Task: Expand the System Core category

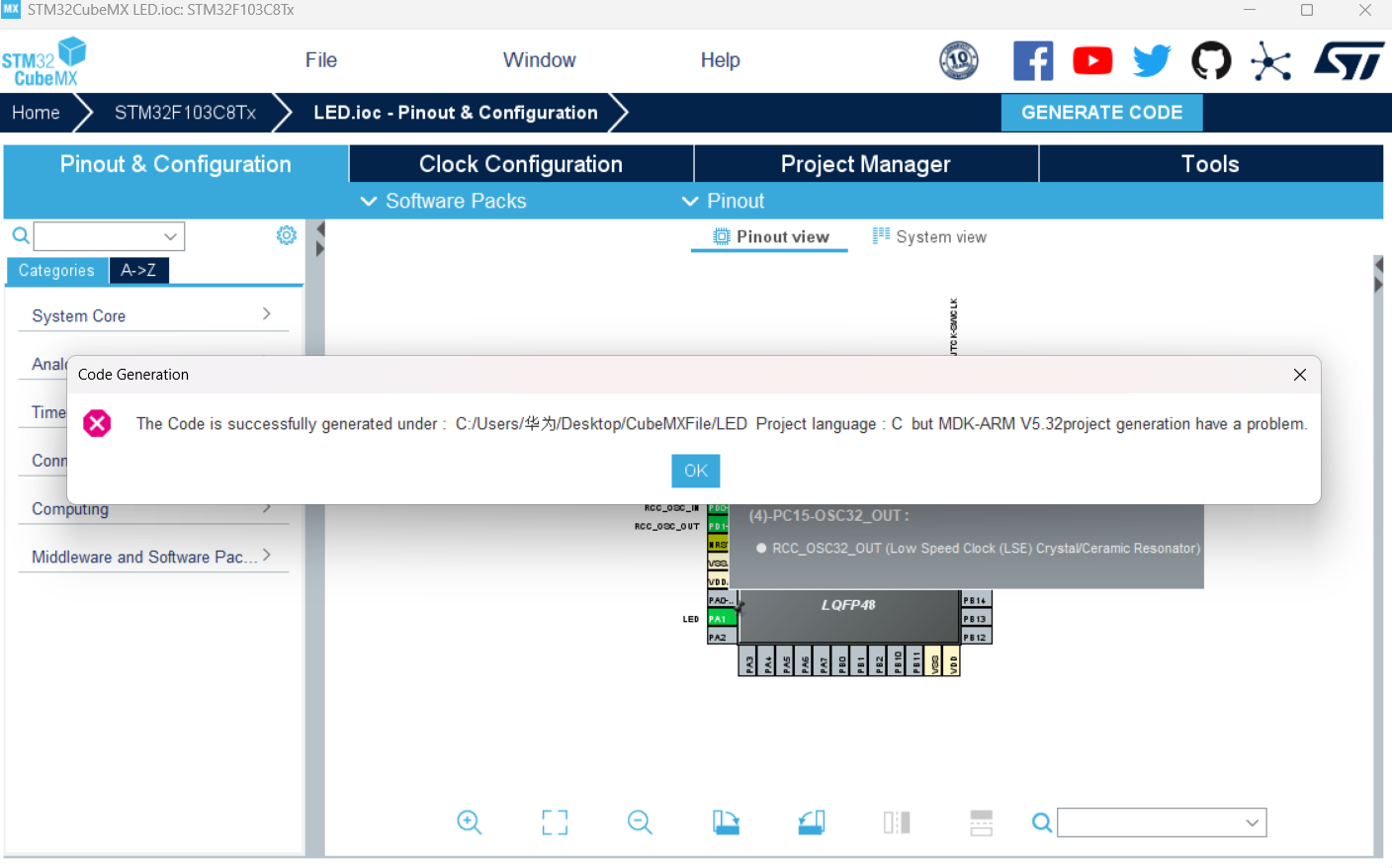Action: 153,315
